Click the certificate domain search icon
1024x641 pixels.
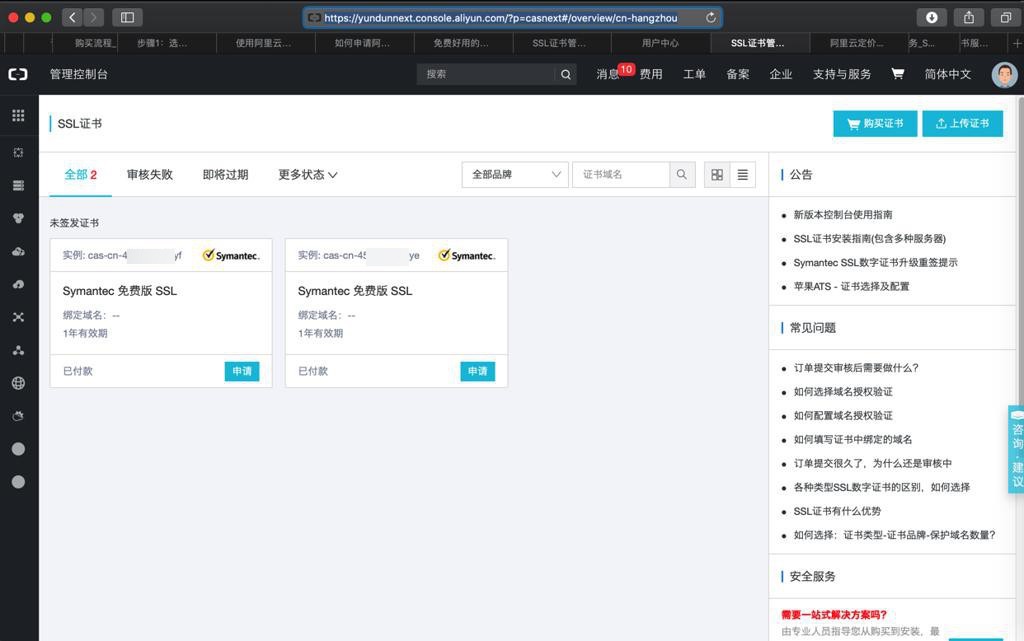coord(682,174)
